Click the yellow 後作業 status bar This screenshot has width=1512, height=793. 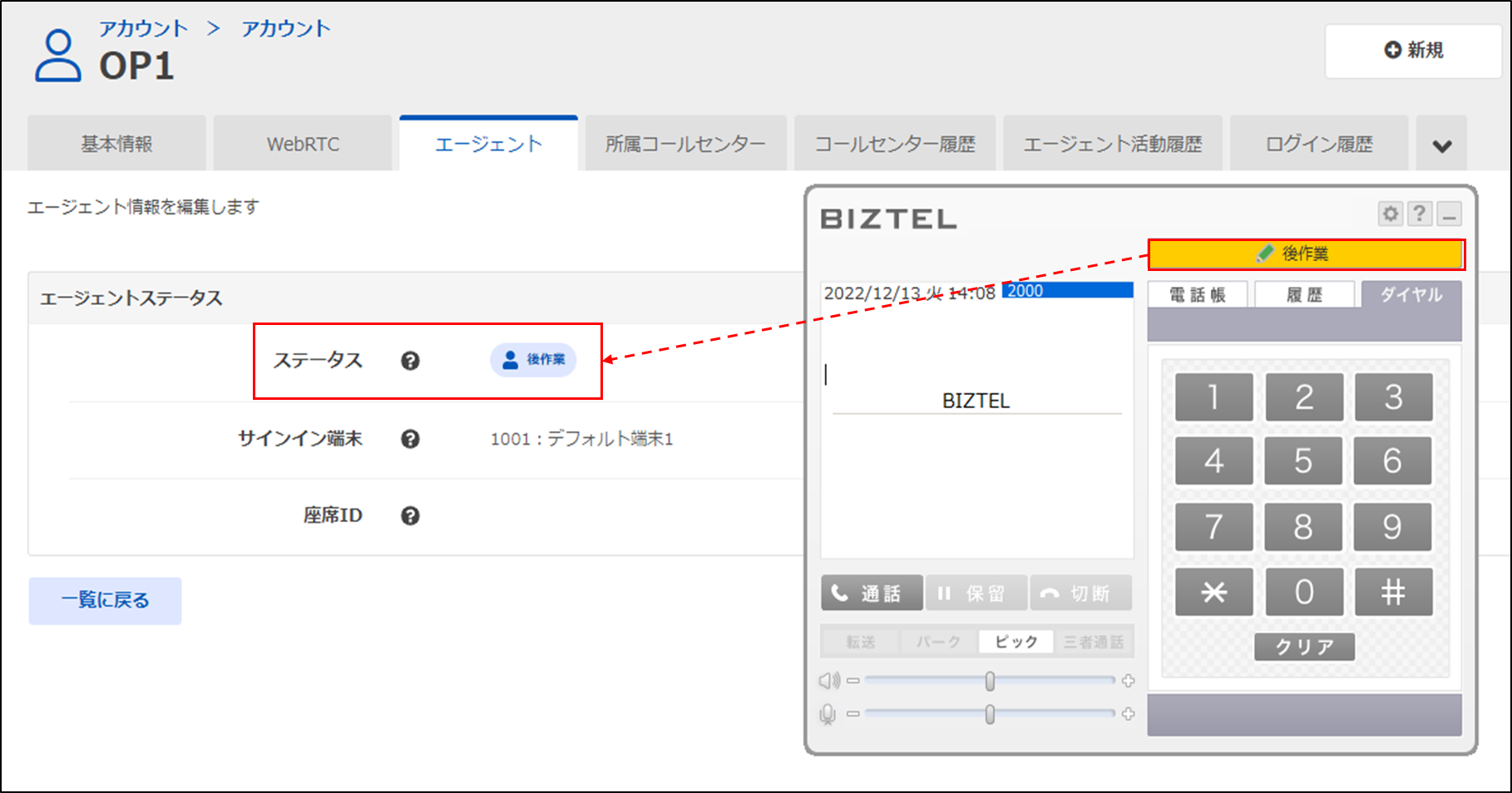point(1306,254)
